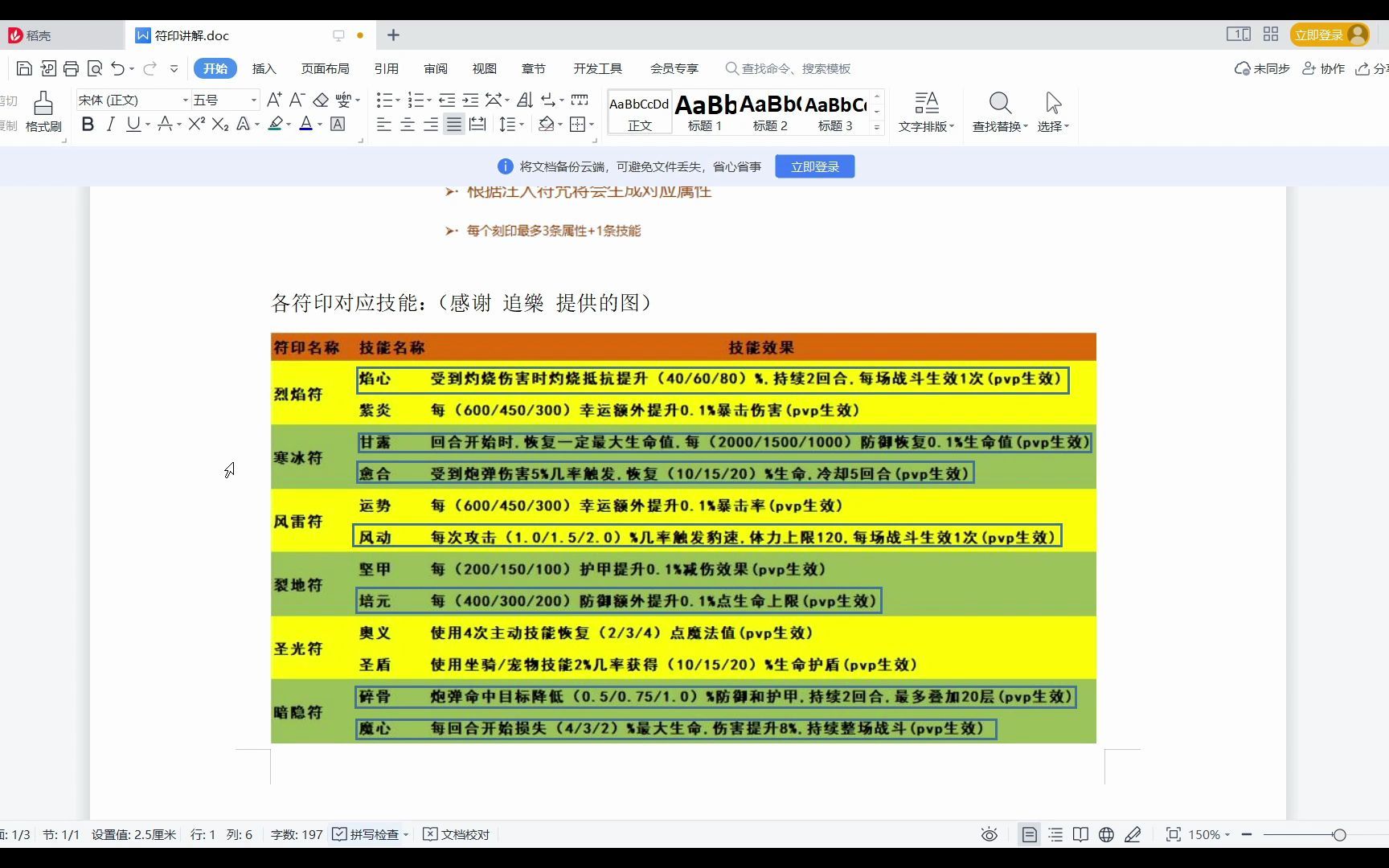Toggle justify alignment (active)

454,124
